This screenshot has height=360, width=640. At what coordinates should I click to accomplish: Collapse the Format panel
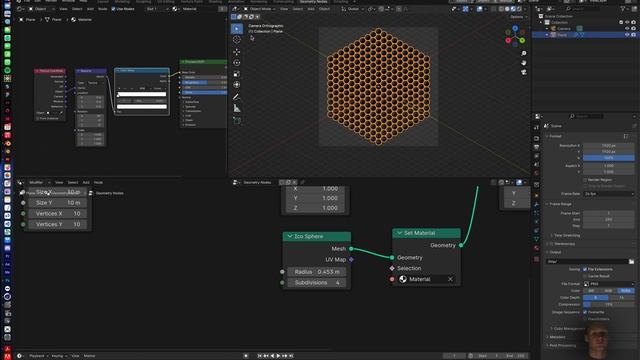click(555, 136)
